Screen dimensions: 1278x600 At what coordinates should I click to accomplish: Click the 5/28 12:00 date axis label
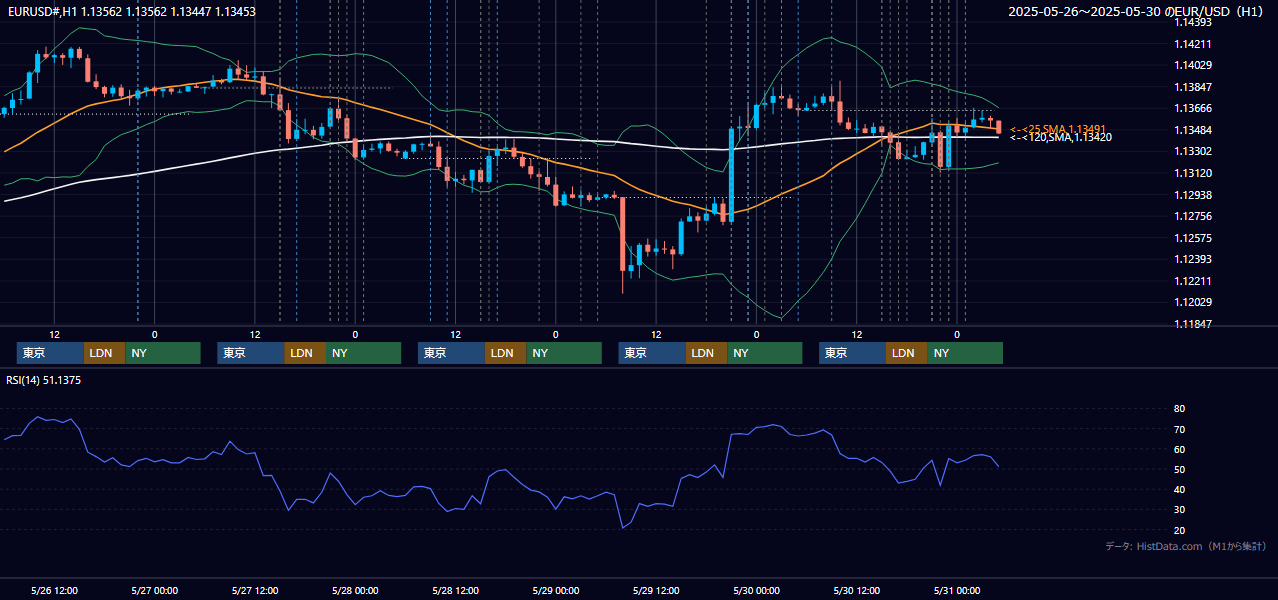click(x=455, y=590)
